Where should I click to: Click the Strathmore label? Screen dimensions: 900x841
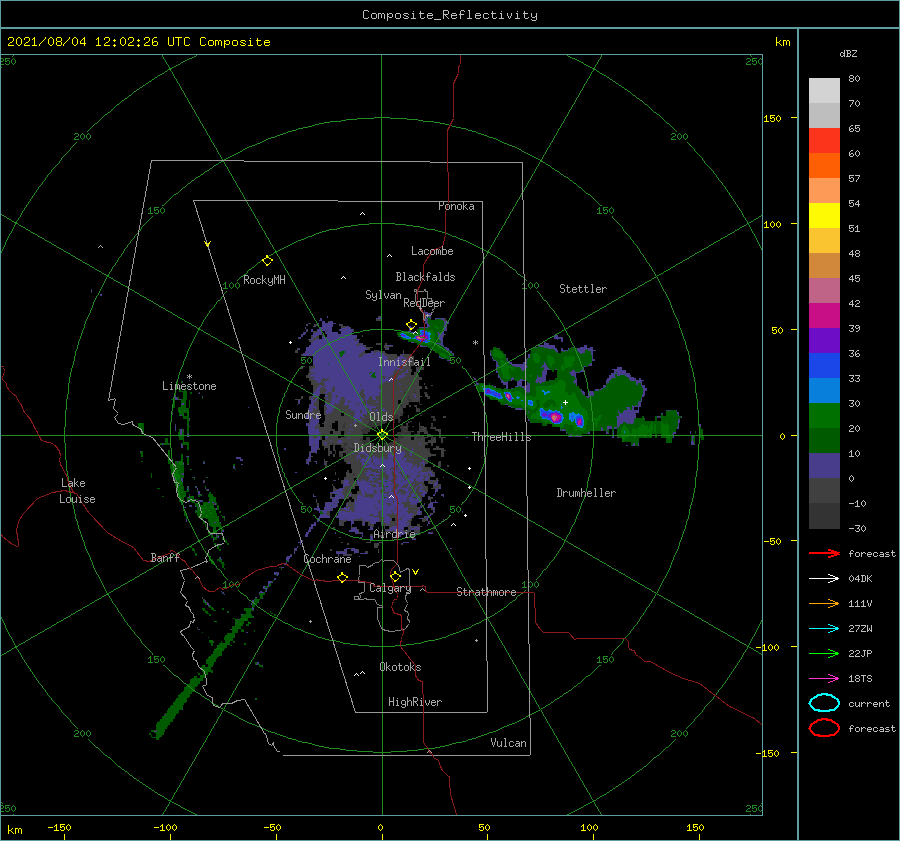pyautogui.click(x=486, y=592)
